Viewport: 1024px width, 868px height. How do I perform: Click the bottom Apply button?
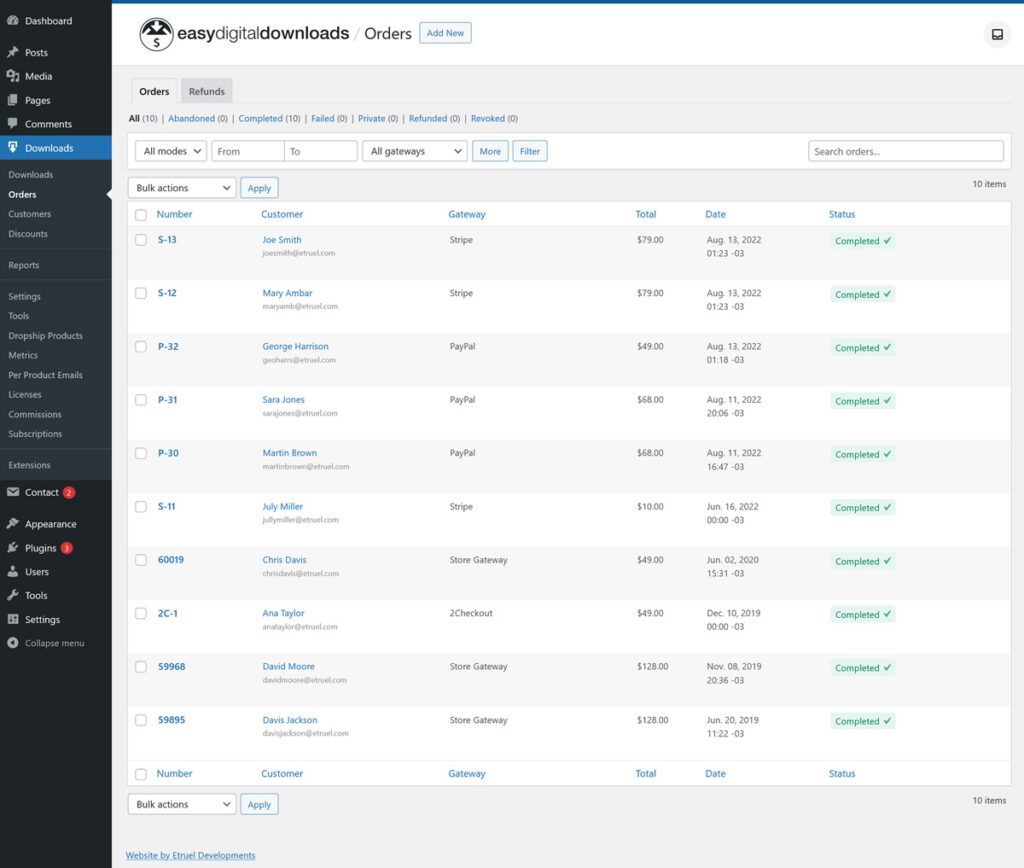click(259, 804)
